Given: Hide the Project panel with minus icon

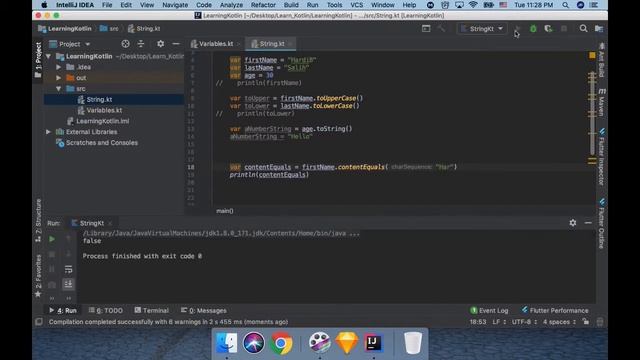Looking at the screenshot, I should coord(176,44).
